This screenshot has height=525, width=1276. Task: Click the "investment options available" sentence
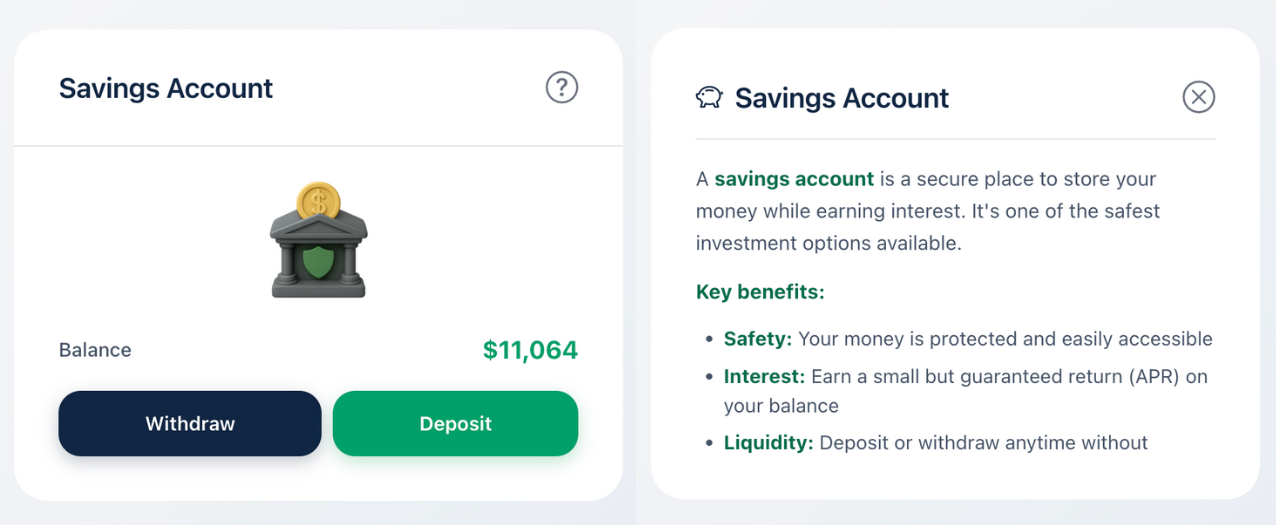(828, 243)
